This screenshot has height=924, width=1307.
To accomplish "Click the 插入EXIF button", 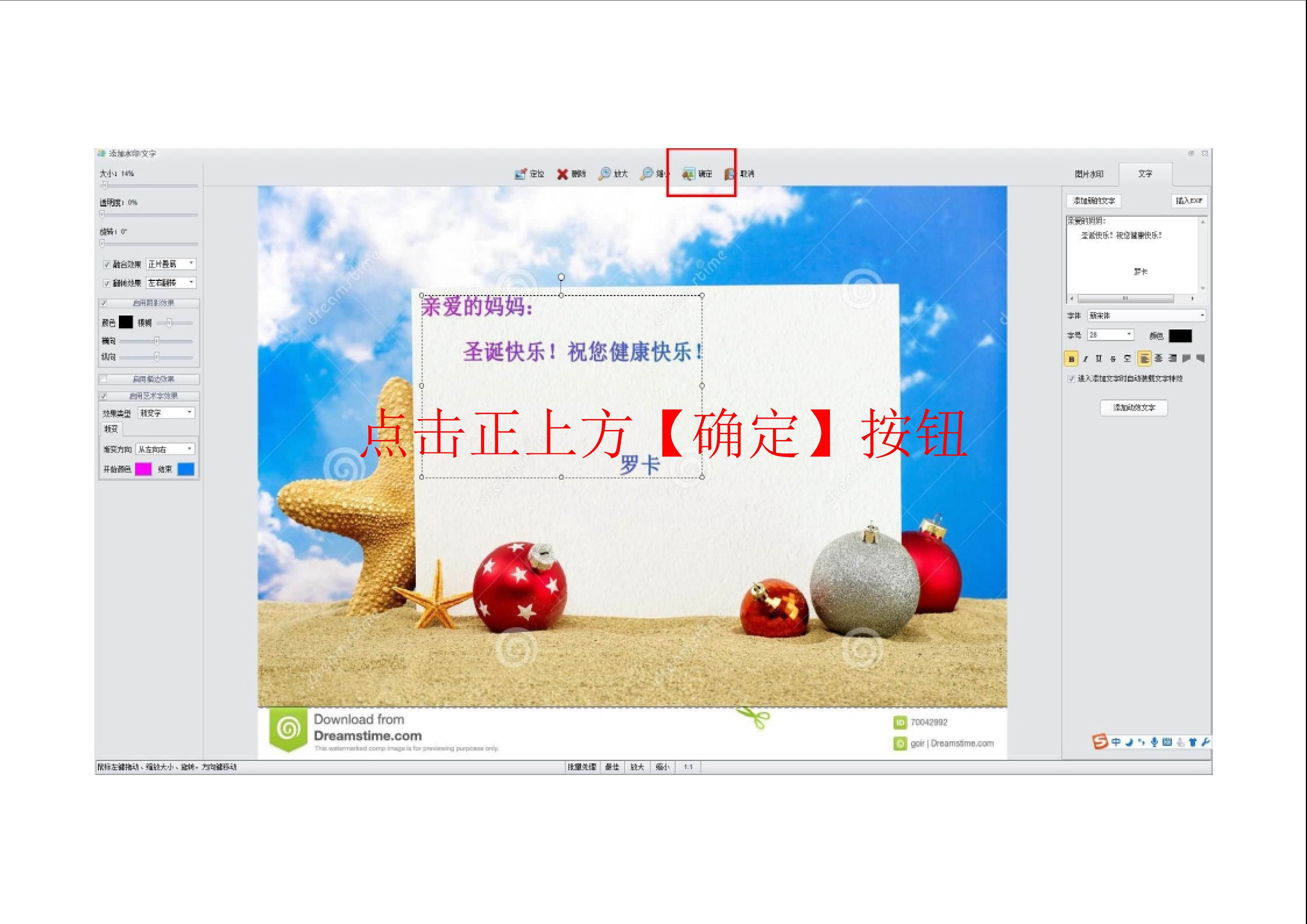I will pyautogui.click(x=1189, y=201).
